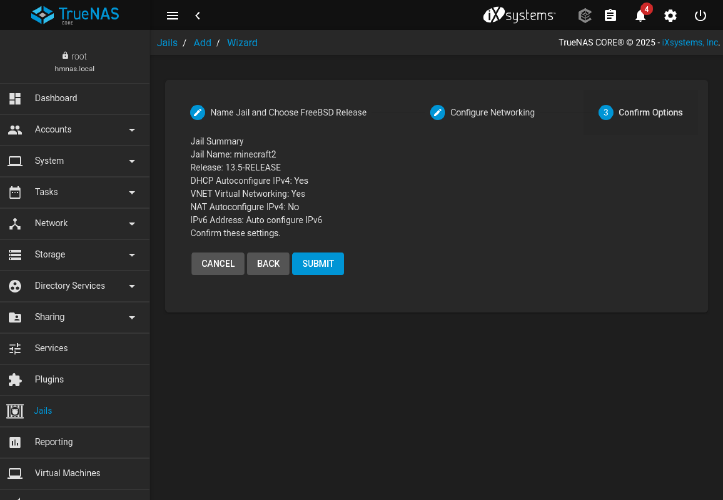
Task: Click the hmnas.local hostname text
Action: (x=74, y=69)
